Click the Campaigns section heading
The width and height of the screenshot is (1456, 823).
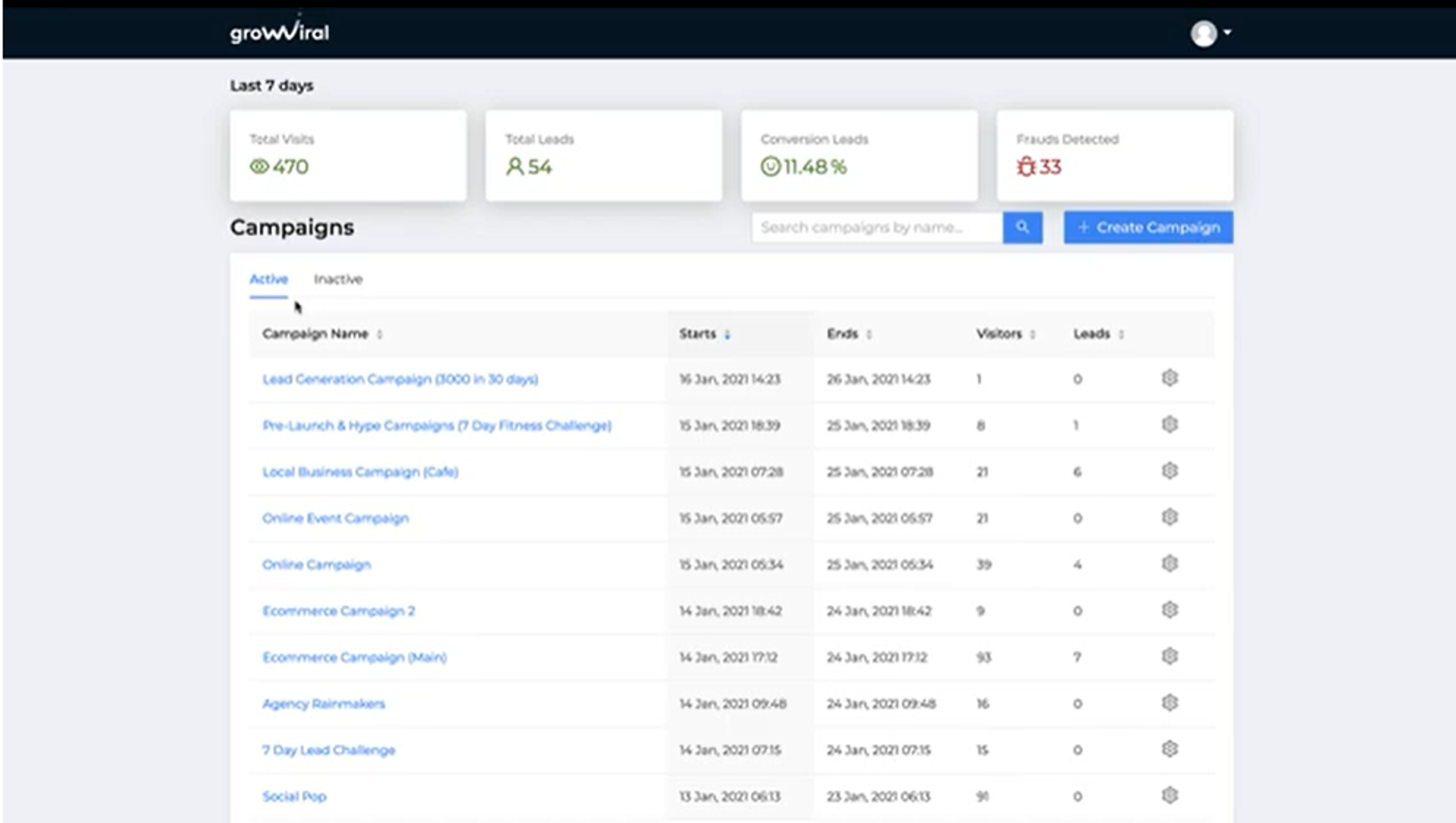click(292, 227)
